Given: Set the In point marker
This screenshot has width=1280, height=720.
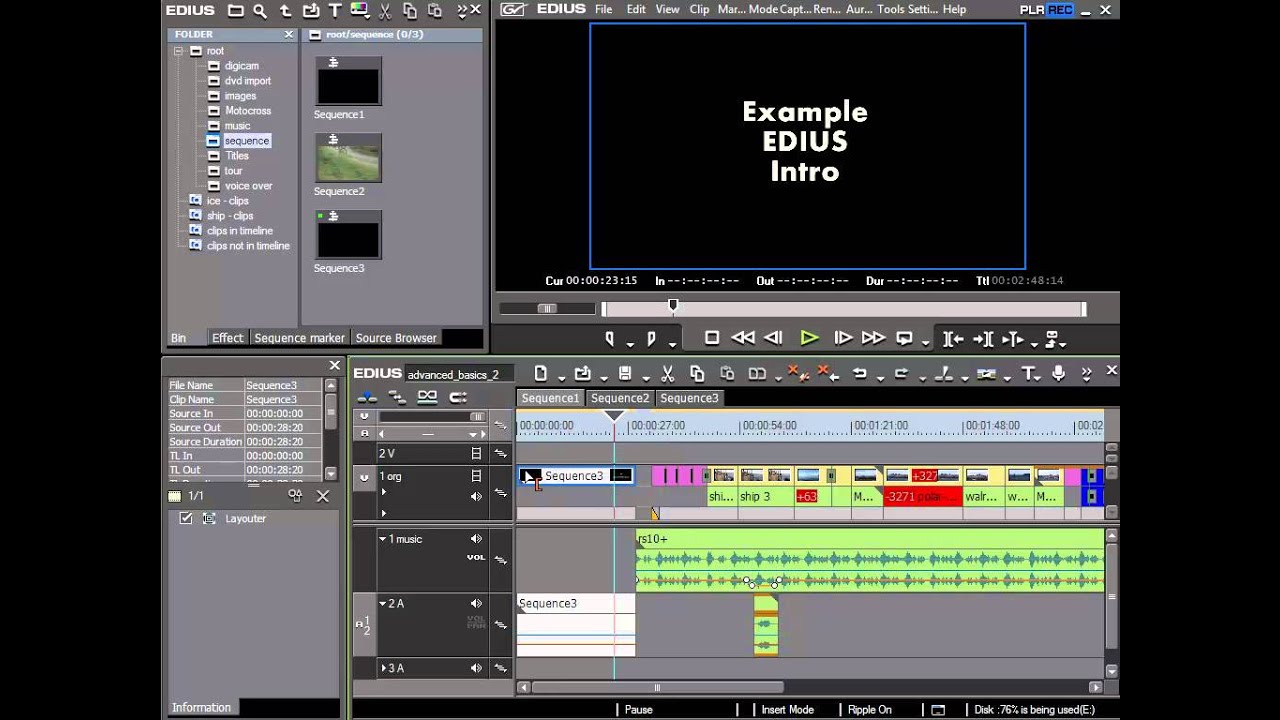Looking at the screenshot, I should coord(610,339).
